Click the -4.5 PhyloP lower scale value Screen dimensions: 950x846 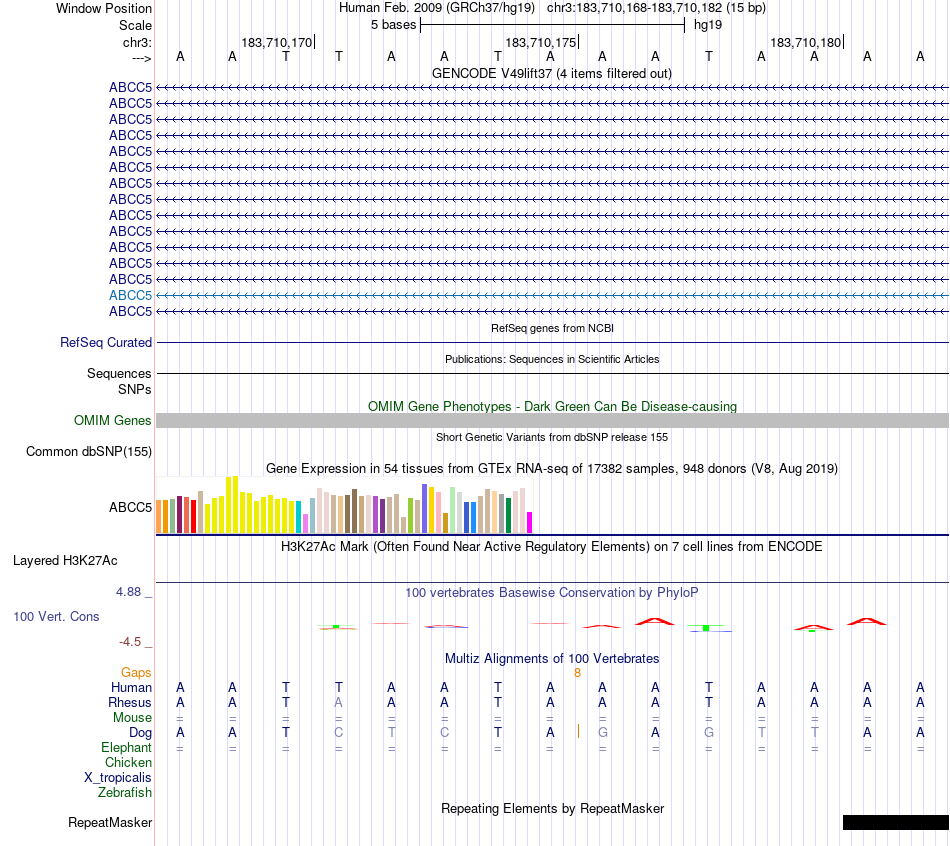point(130,642)
